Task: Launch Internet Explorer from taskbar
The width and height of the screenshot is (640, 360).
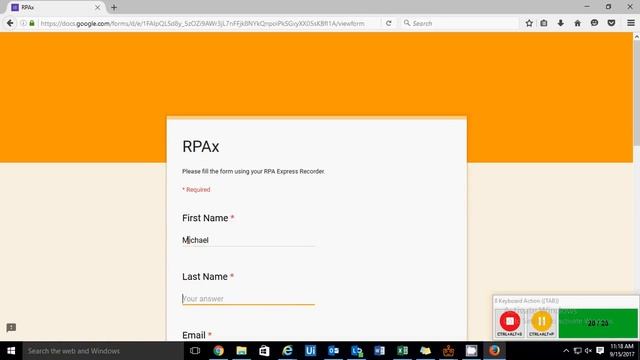Action: [x=287, y=351]
